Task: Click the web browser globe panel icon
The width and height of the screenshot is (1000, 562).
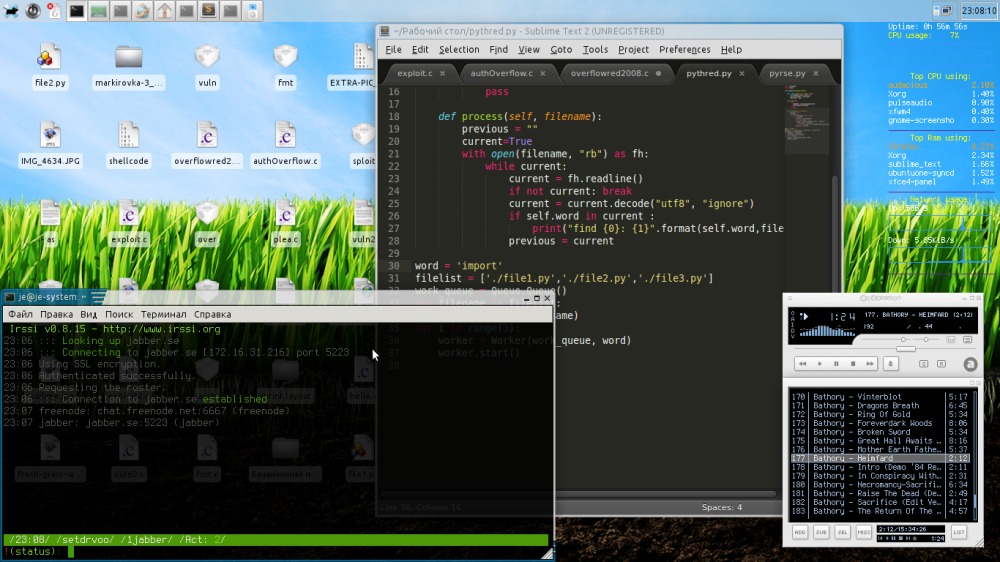Action: 142,11
